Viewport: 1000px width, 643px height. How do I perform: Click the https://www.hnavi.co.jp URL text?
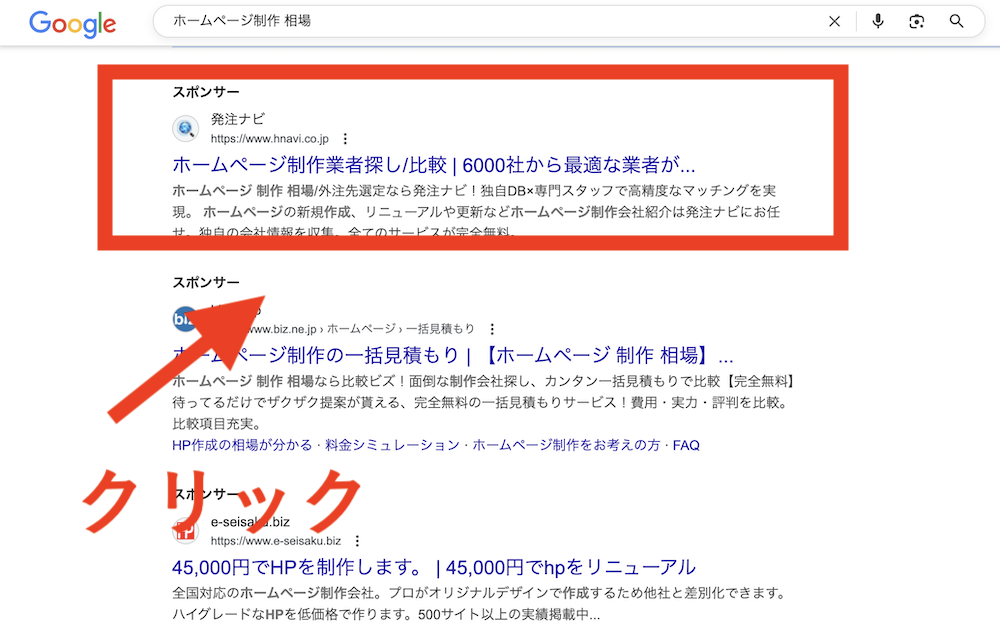coord(270,138)
